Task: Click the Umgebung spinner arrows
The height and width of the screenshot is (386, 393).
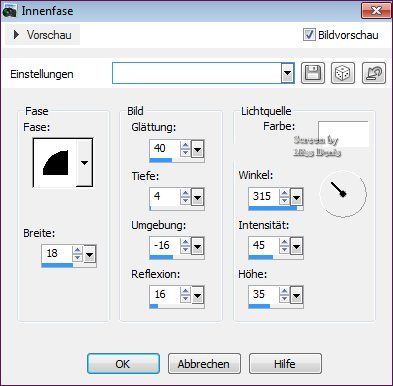Action: click(x=185, y=246)
